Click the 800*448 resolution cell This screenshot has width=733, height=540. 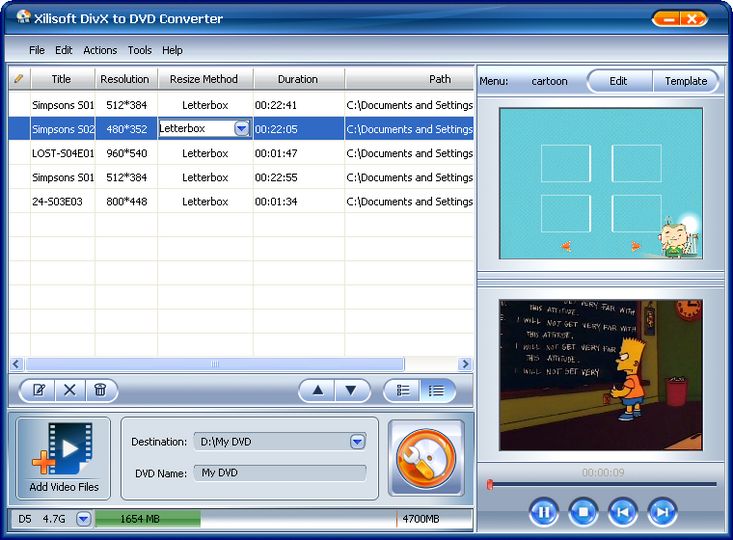point(127,202)
